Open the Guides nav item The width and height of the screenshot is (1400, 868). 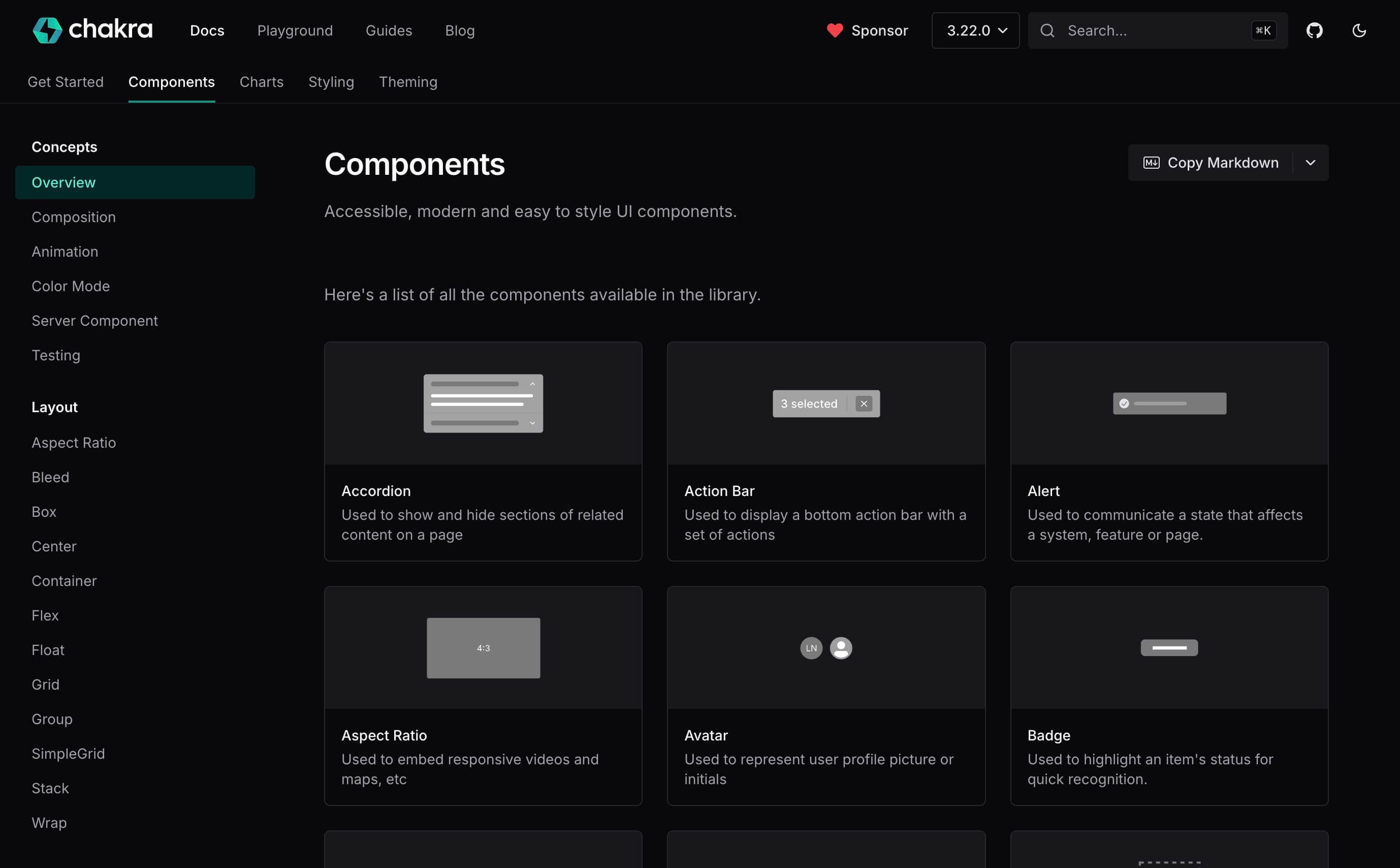pos(389,30)
